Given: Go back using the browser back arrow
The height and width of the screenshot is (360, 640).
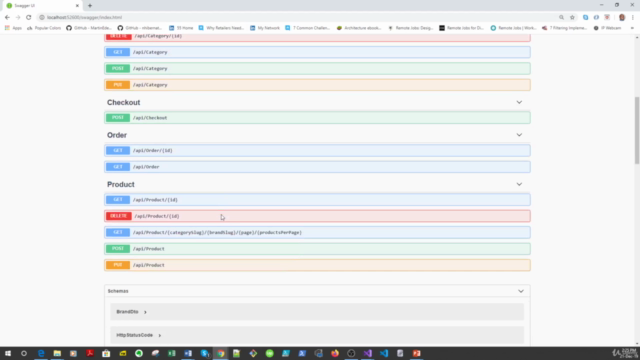Looking at the screenshot, I should click(x=7, y=18).
